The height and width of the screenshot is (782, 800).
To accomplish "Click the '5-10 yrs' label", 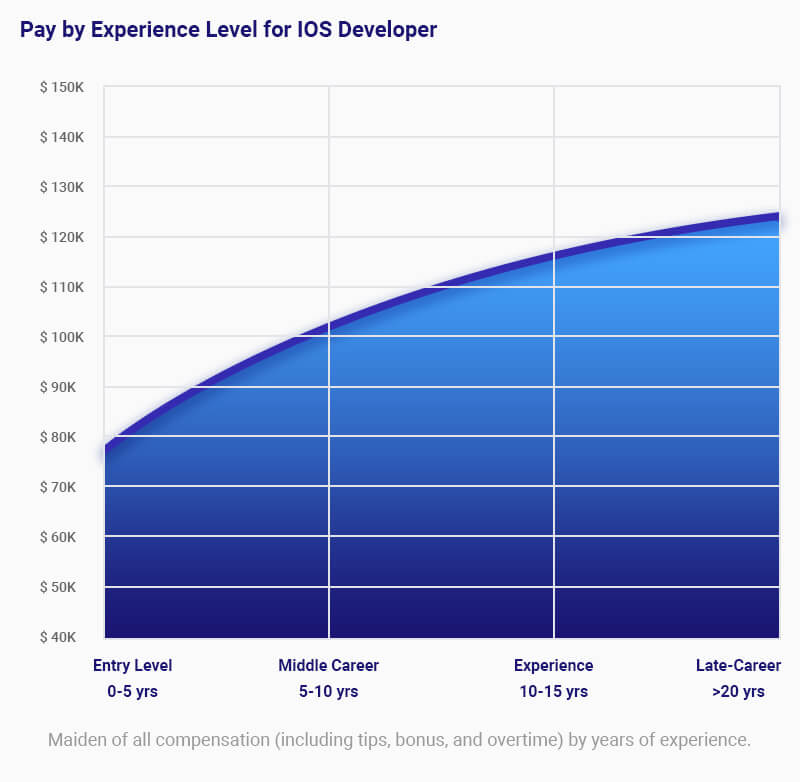I will click(x=328, y=691).
